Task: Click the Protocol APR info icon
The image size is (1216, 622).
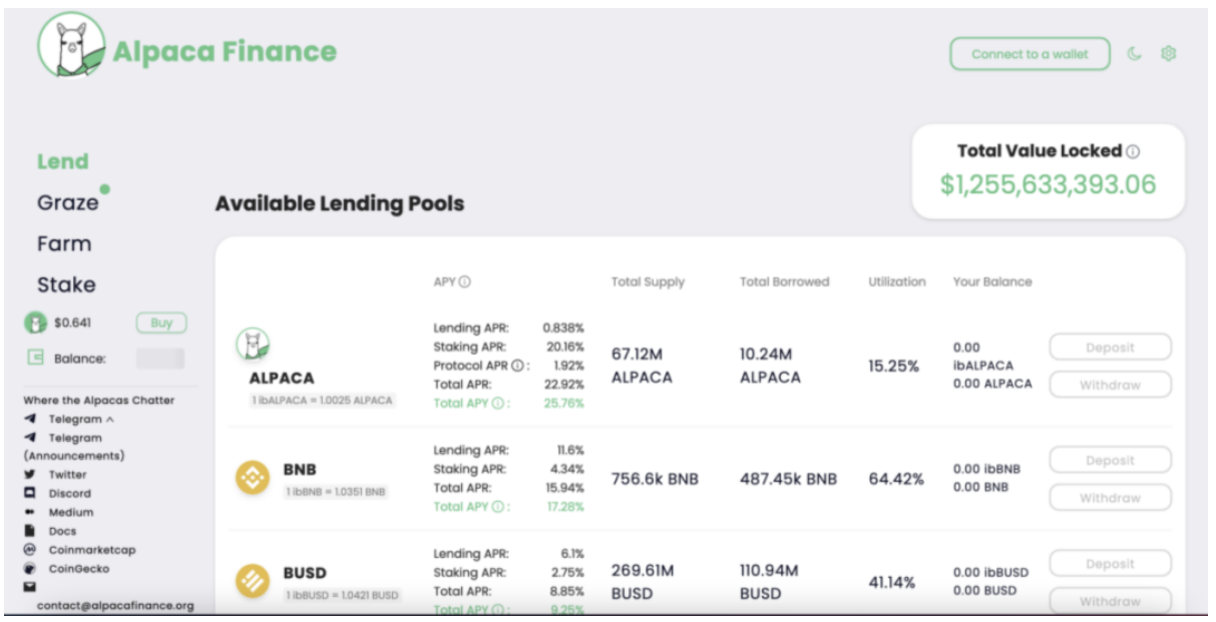Action: click(x=518, y=366)
